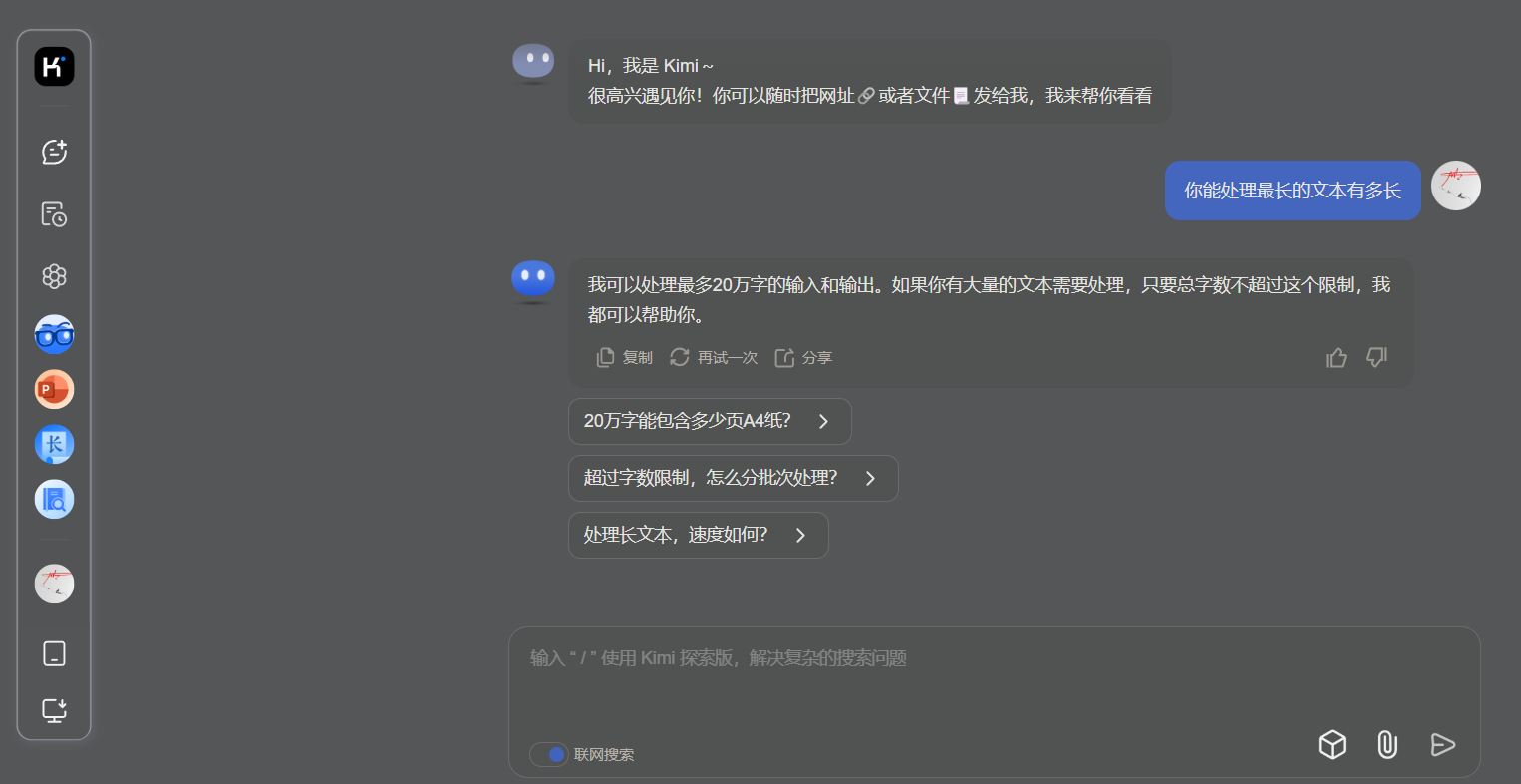Open the PPT assistant in sidebar

tap(54, 389)
